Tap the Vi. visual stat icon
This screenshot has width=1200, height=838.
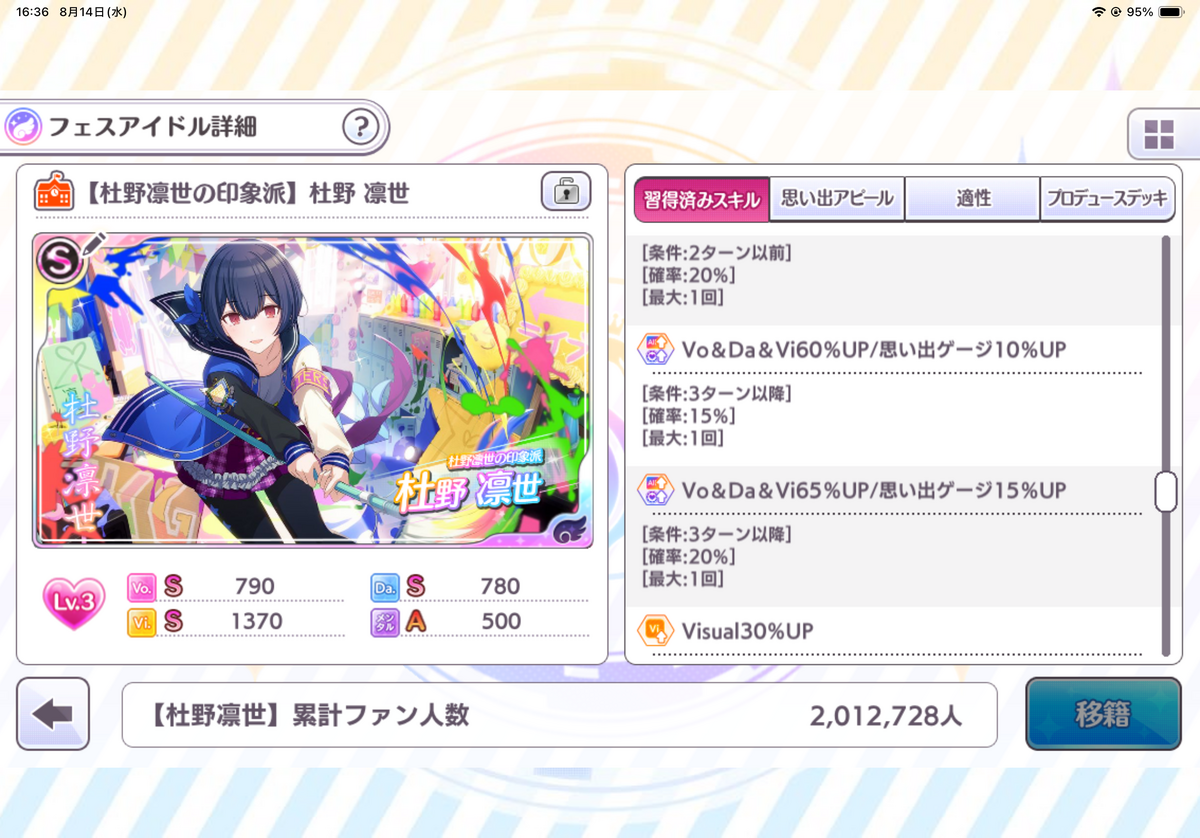[141, 621]
